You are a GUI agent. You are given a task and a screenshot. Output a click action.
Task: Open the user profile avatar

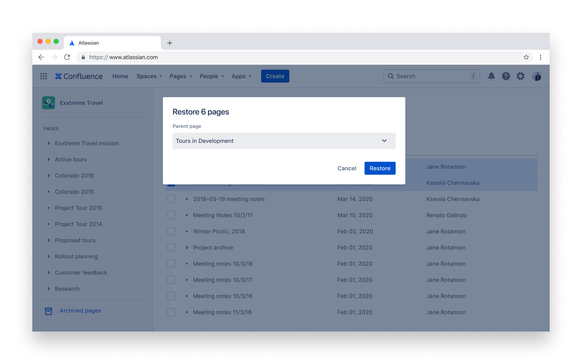[x=537, y=76]
